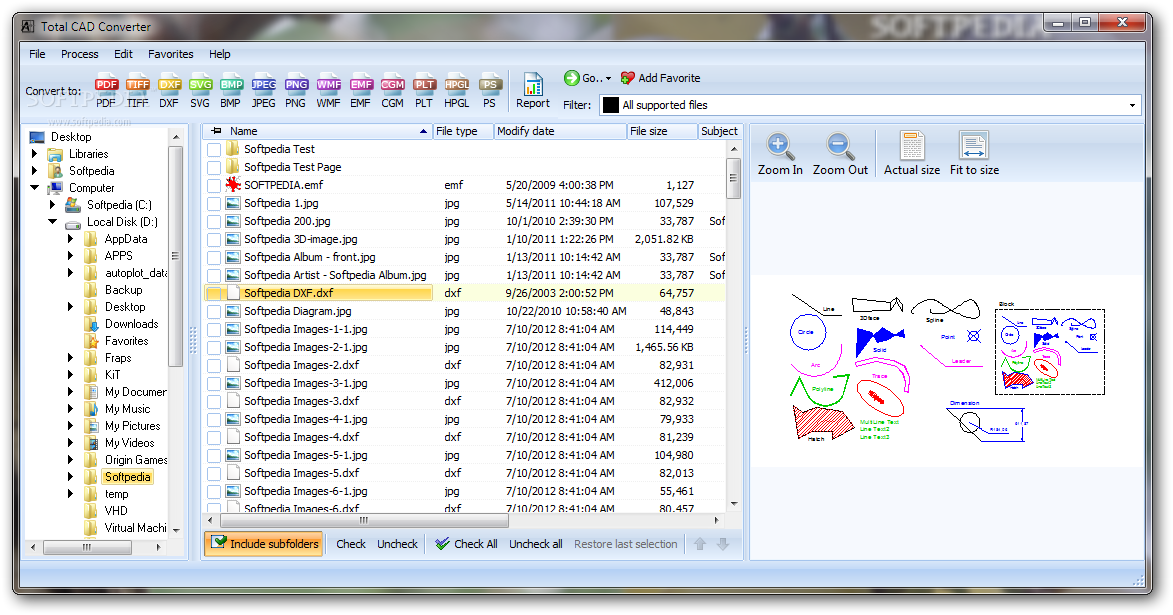Convert selected files to SVG
1173x615 pixels.
[x=200, y=93]
